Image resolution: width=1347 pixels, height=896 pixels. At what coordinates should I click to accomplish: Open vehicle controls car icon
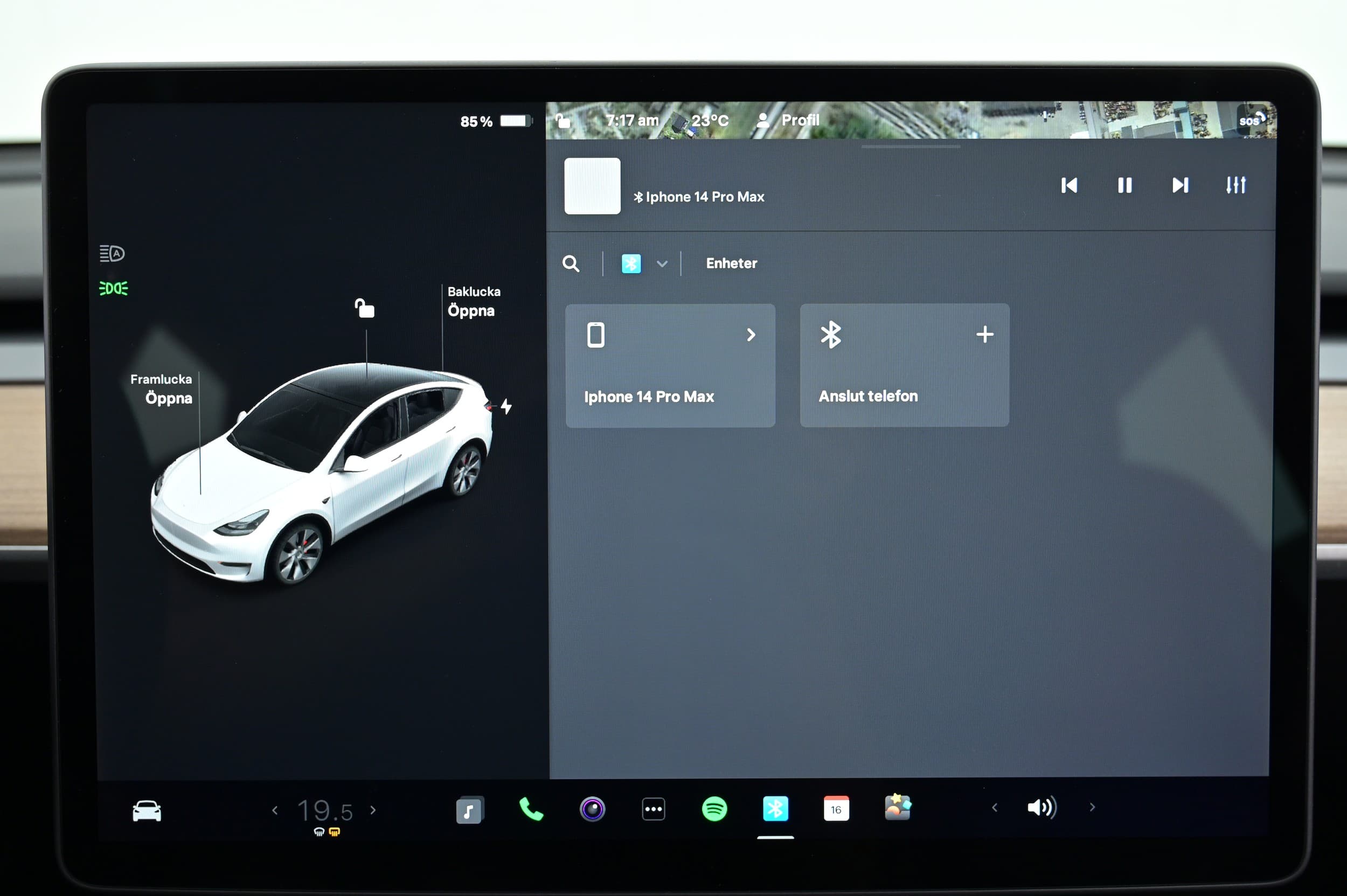[x=147, y=811]
